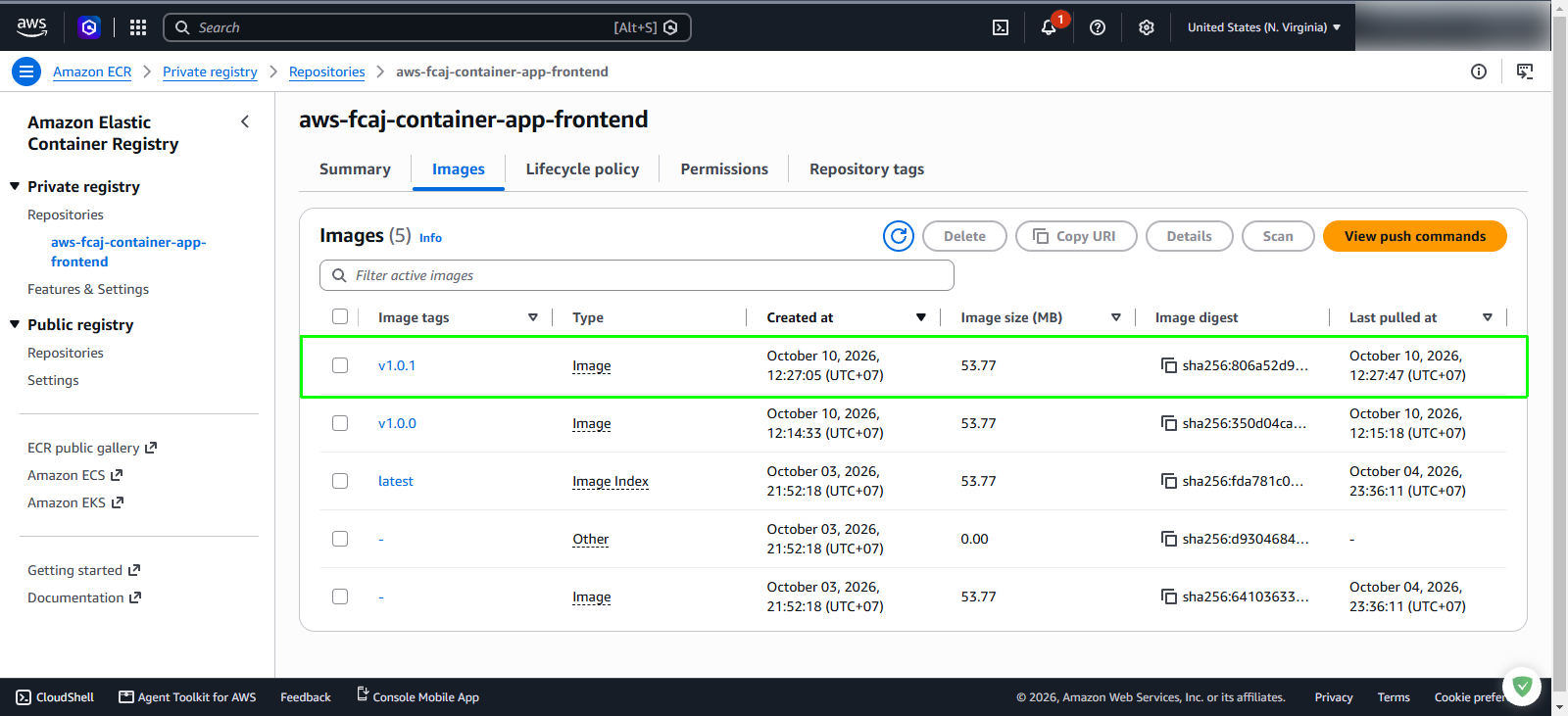Open the services grid menu icon
This screenshot has height=716, width=1568.
[138, 27]
